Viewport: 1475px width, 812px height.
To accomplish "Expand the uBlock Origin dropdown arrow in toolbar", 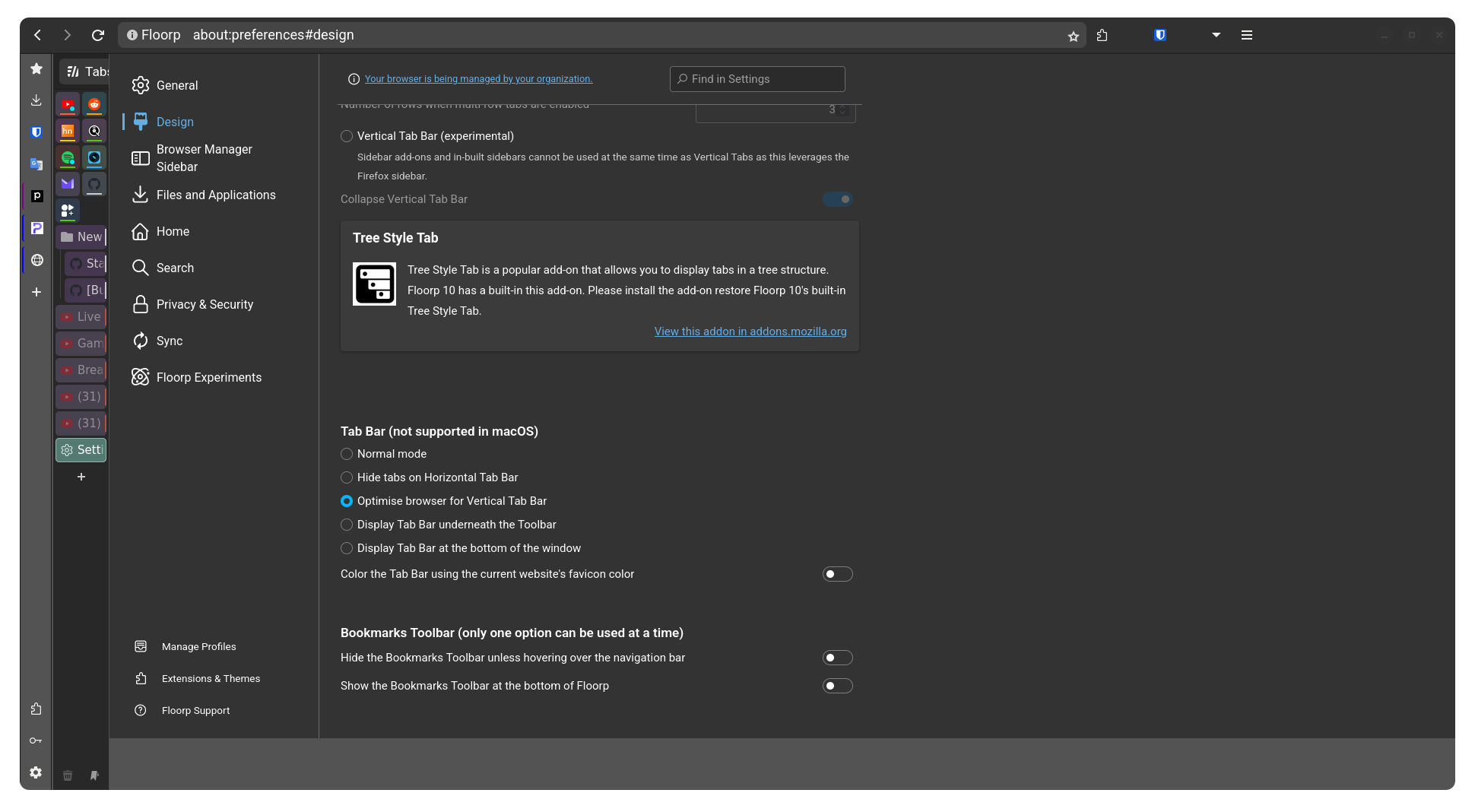I will click(x=1216, y=35).
